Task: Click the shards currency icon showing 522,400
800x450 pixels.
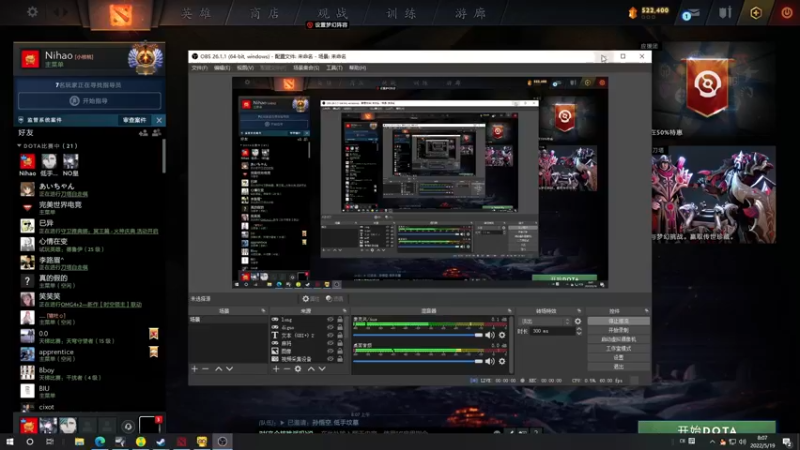Action: tap(633, 13)
